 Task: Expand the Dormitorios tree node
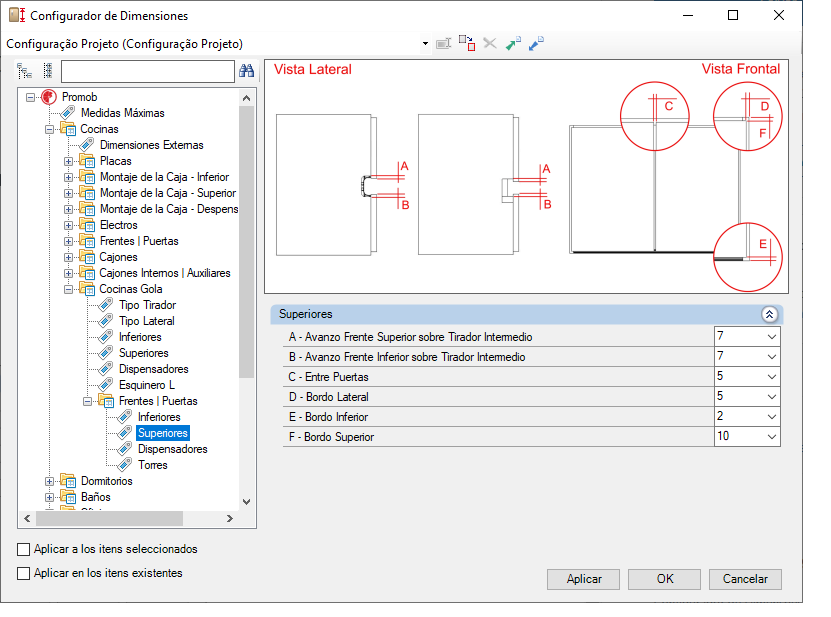(x=50, y=481)
